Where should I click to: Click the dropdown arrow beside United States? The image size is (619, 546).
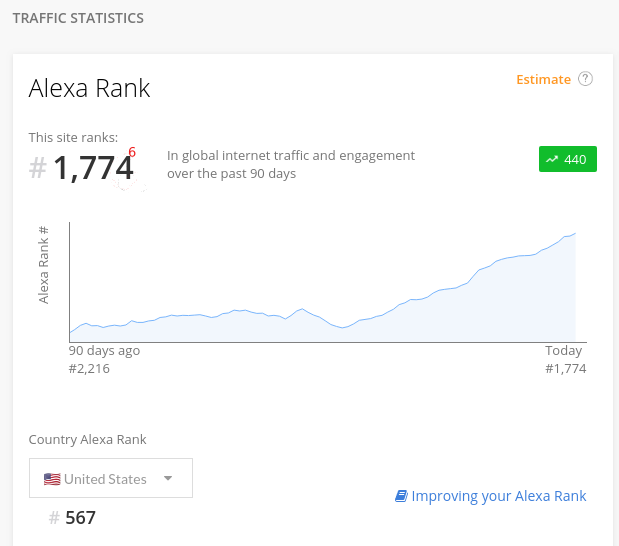point(168,478)
